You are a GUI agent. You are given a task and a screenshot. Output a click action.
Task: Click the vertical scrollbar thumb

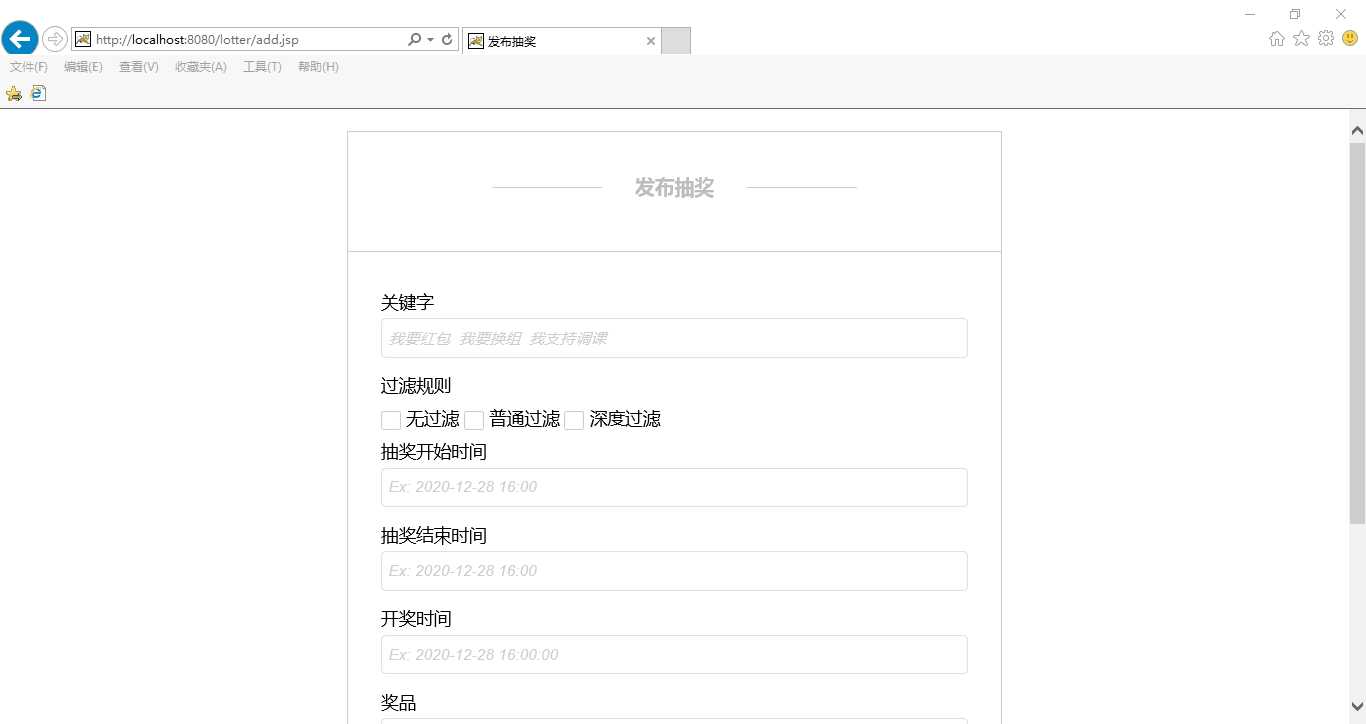pyautogui.click(x=1357, y=332)
